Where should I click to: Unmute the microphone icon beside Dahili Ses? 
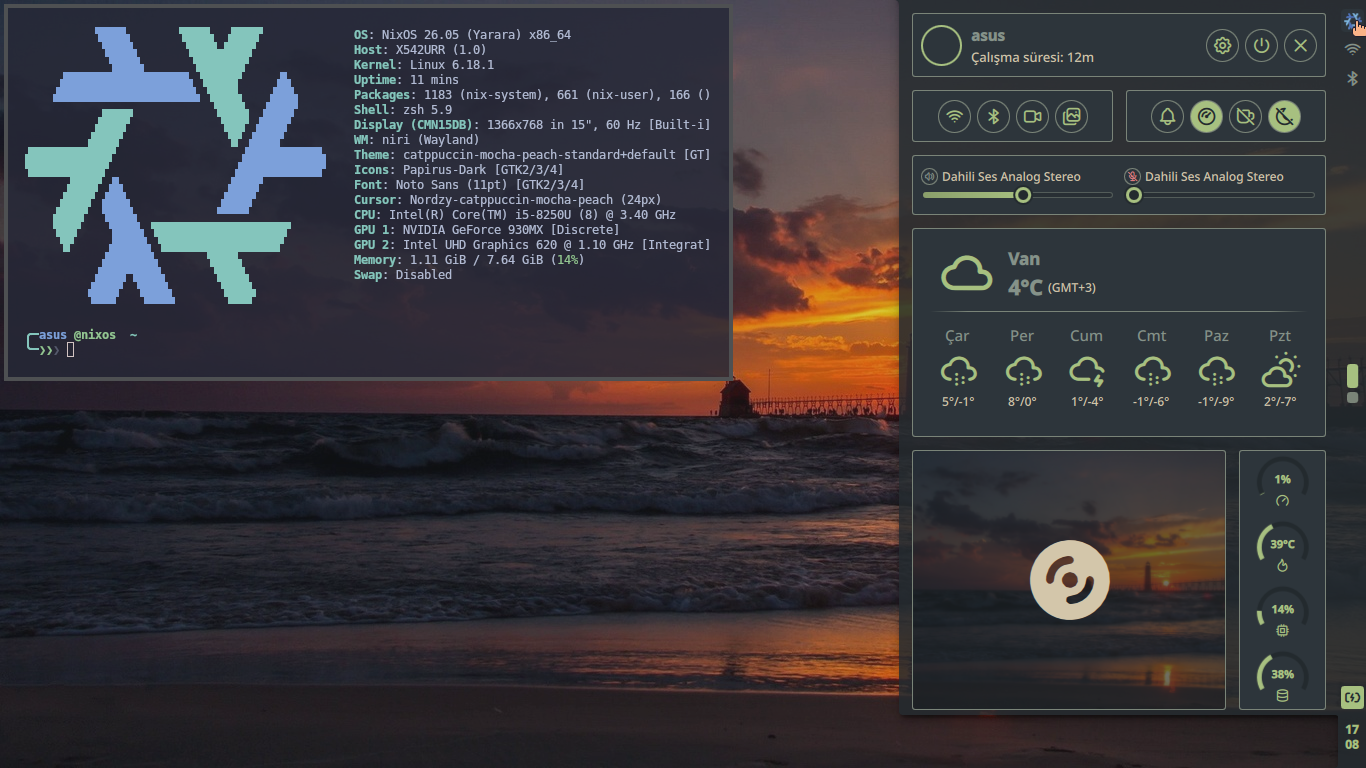point(1132,177)
